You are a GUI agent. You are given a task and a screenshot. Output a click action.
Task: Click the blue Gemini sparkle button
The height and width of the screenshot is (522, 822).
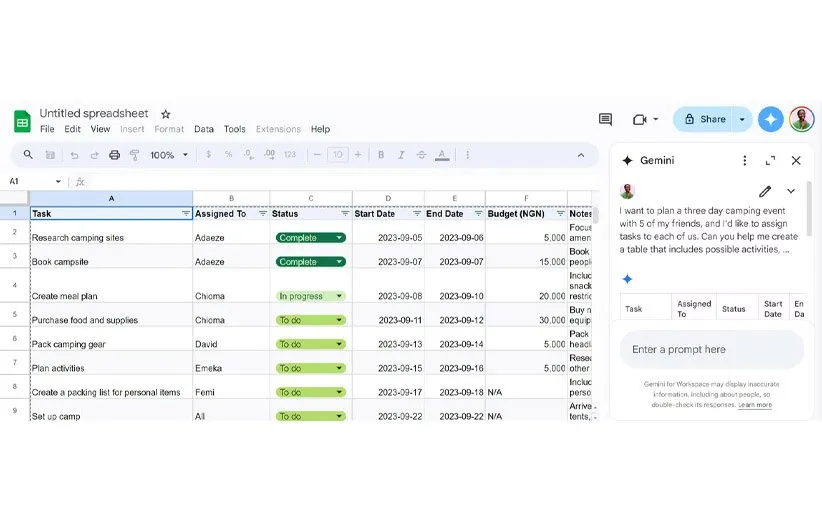click(770, 119)
